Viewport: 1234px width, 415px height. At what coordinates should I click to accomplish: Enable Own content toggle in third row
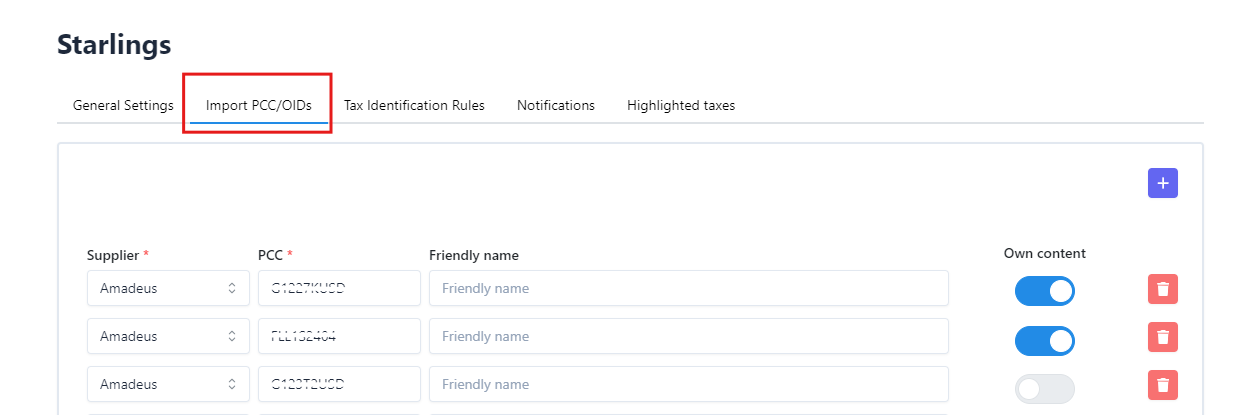(1044, 389)
